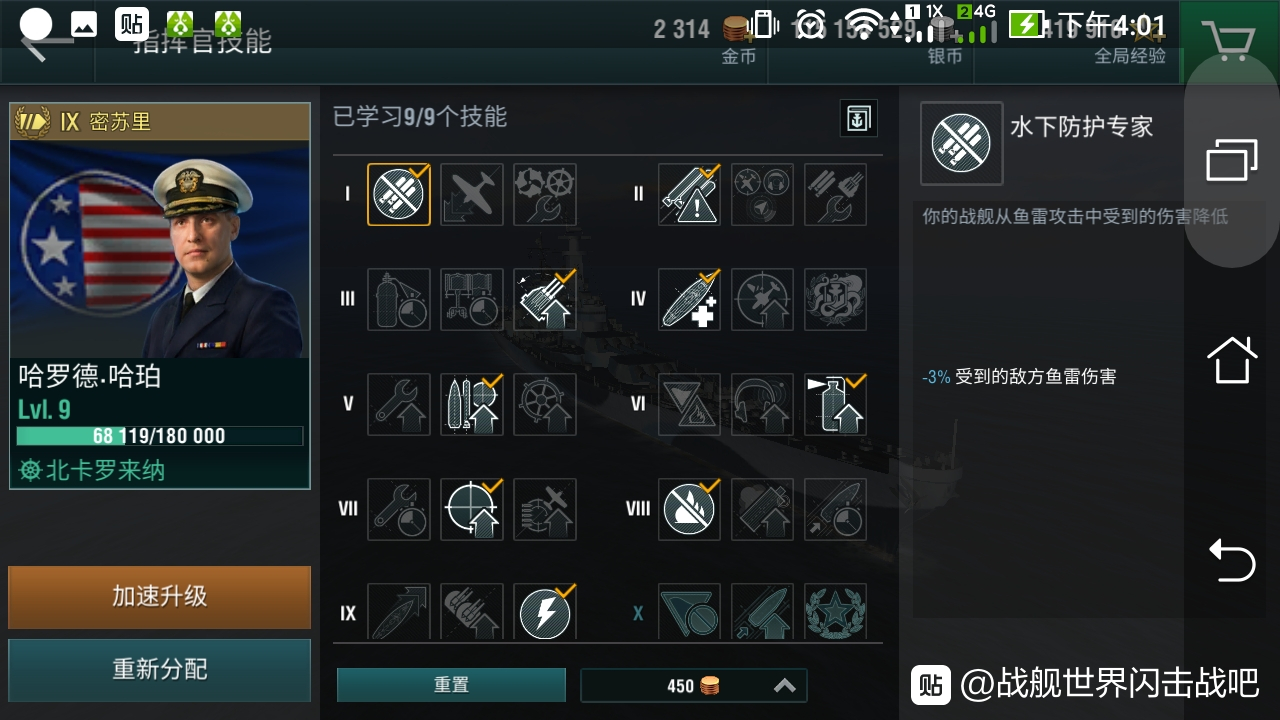The width and height of the screenshot is (1280, 720).
Task: Toggle the checked warning skill in row II
Action: 690,194
